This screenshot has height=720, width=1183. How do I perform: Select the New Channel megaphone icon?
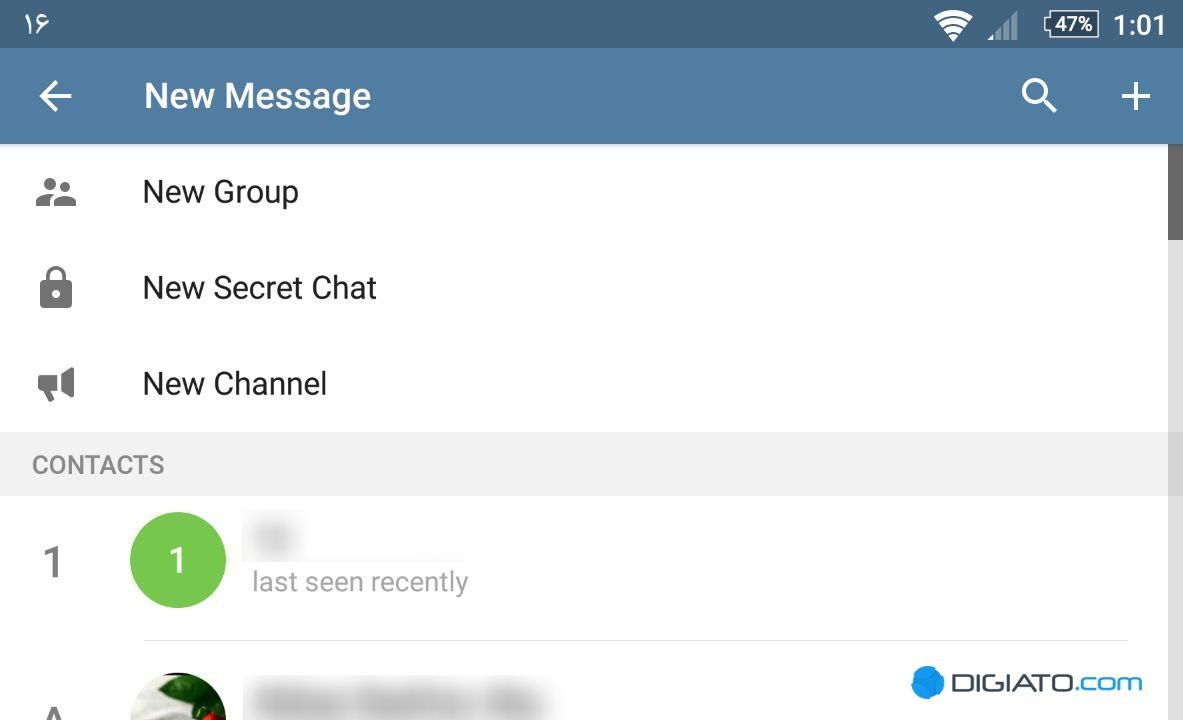pos(56,384)
